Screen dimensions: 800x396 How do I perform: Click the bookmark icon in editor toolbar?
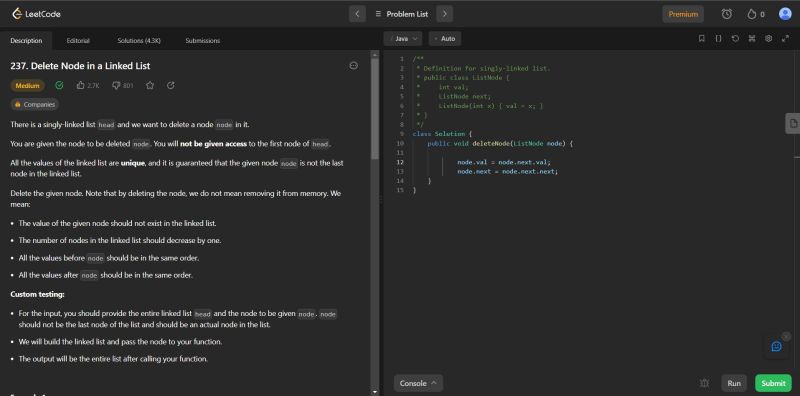point(702,38)
